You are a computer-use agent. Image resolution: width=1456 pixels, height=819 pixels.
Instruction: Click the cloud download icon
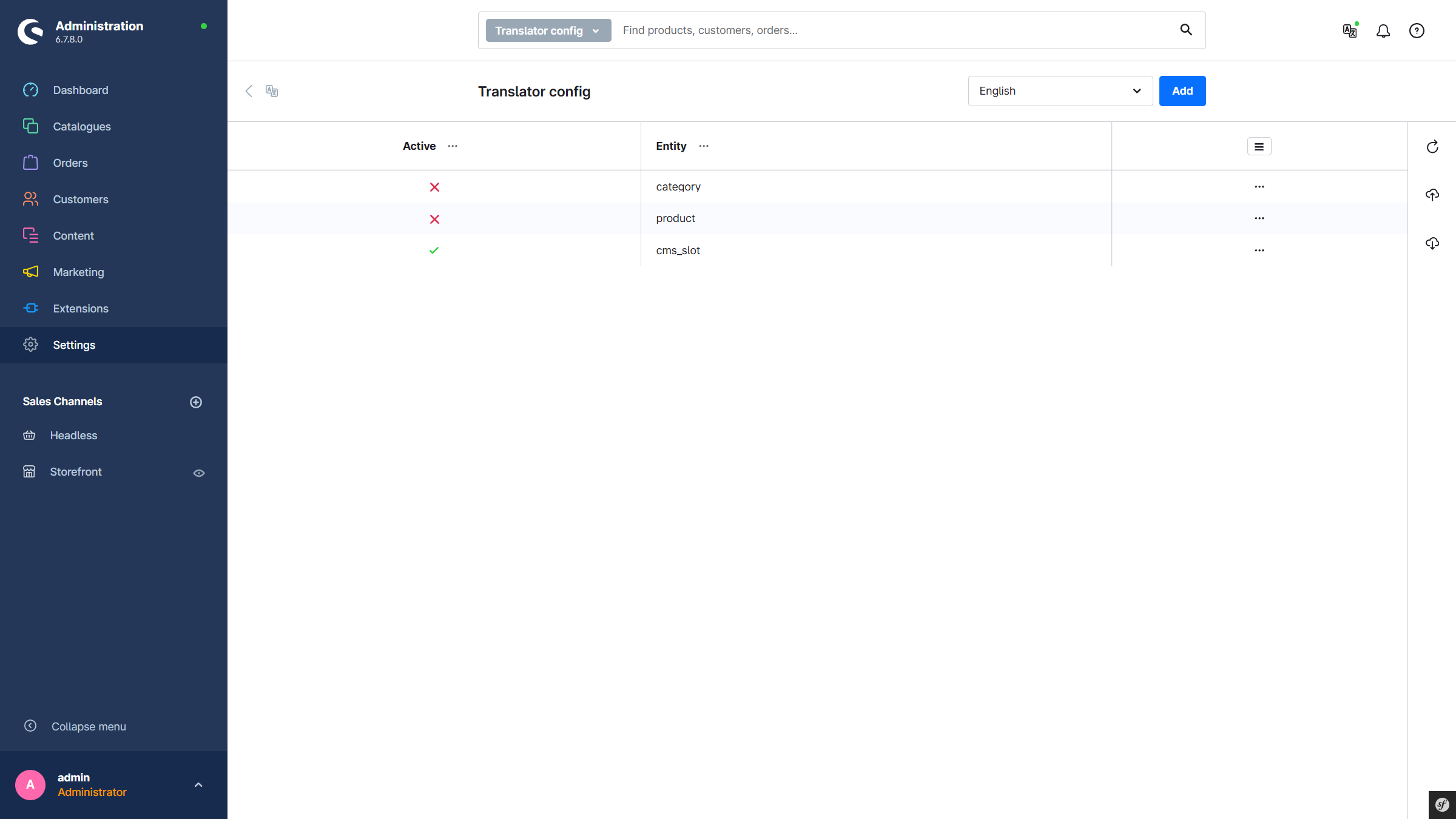(1432, 243)
